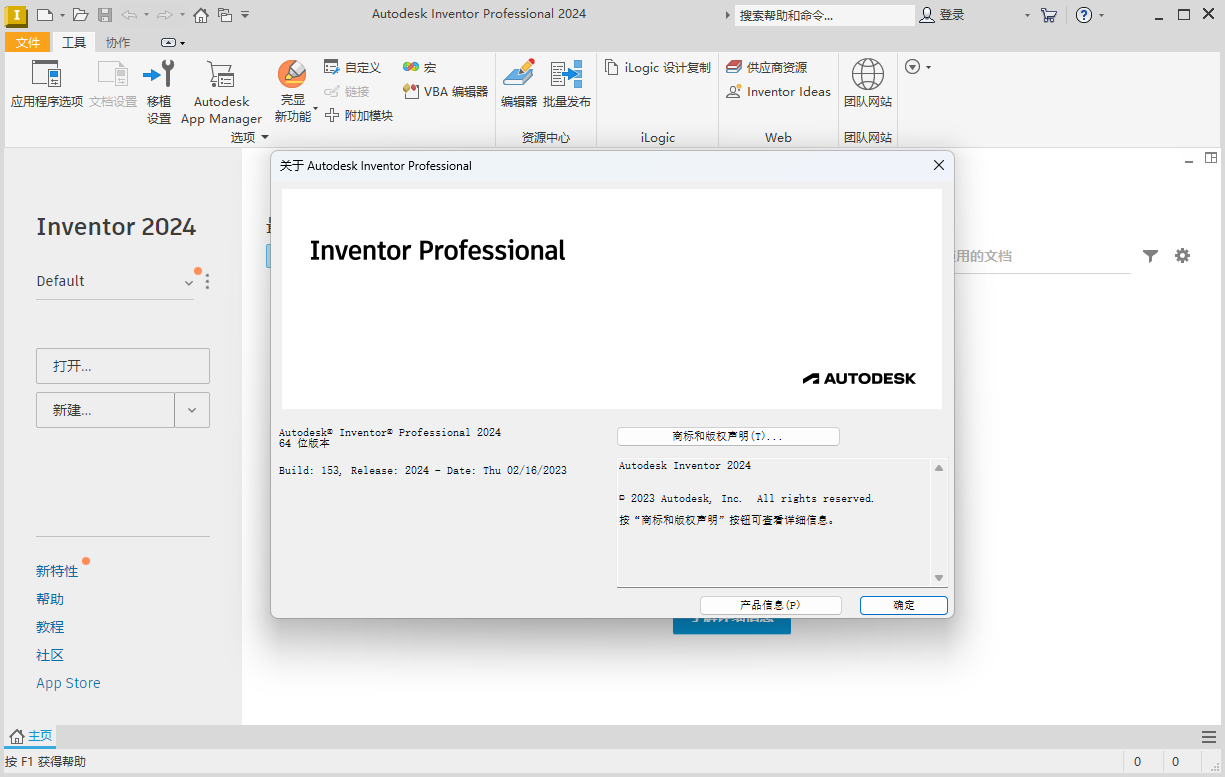This screenshot has width=1225, height=777.
Task: Open 自定义 customize tool
Action: [x=352, y=67]
